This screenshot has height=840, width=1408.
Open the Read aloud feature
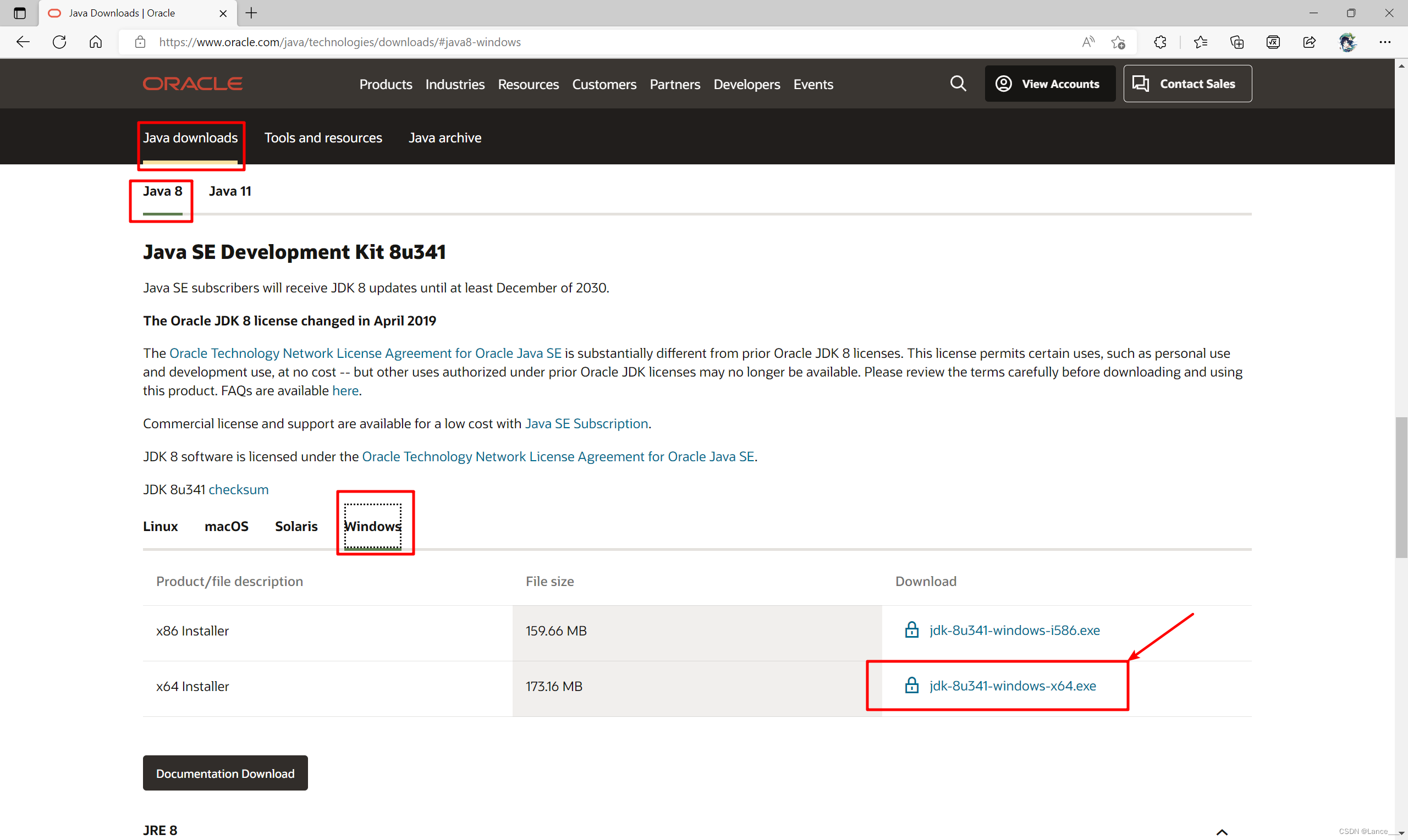click(x=1088, y=42)
